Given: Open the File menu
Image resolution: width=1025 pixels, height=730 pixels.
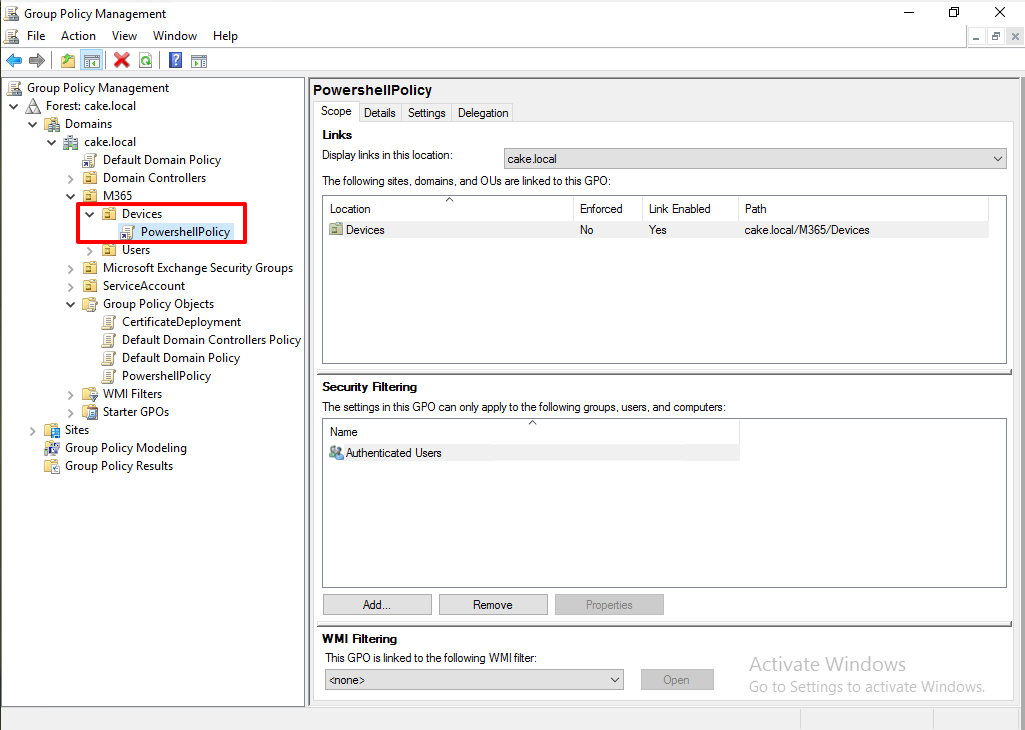Looking at the screenshot, I should [x=36, y=36].
